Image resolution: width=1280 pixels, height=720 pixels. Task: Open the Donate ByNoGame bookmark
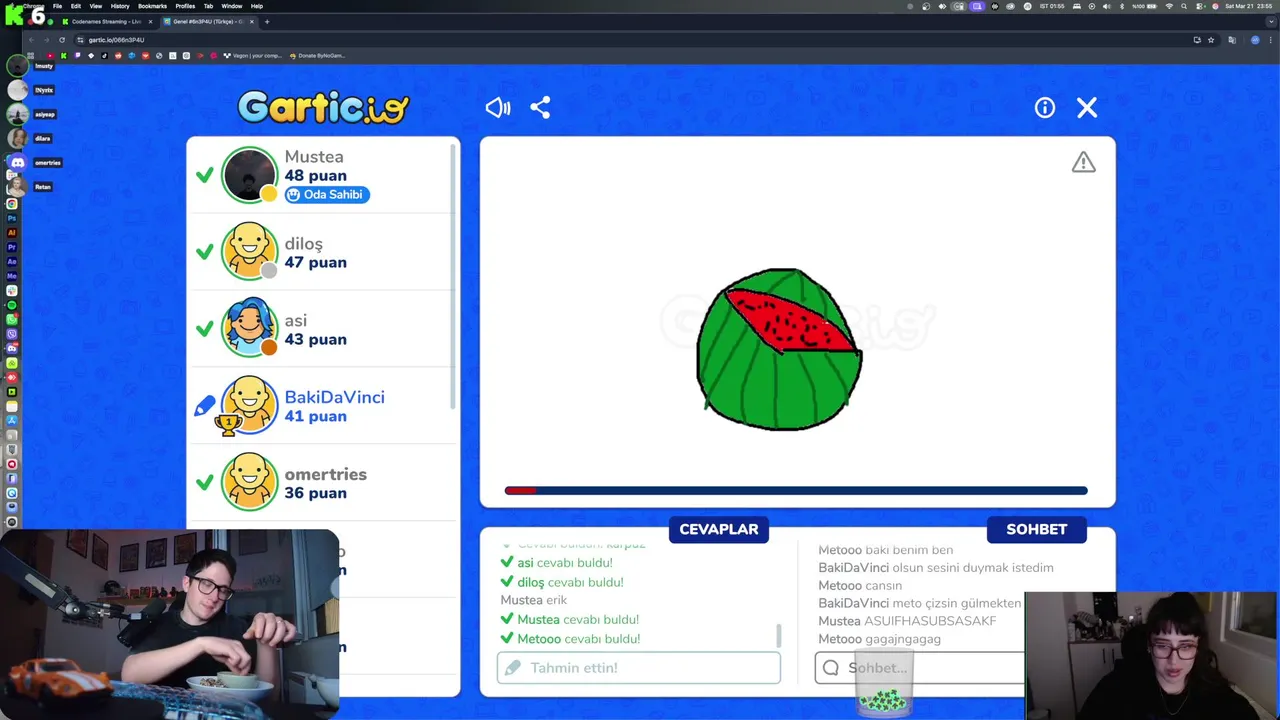pos(318,56)
